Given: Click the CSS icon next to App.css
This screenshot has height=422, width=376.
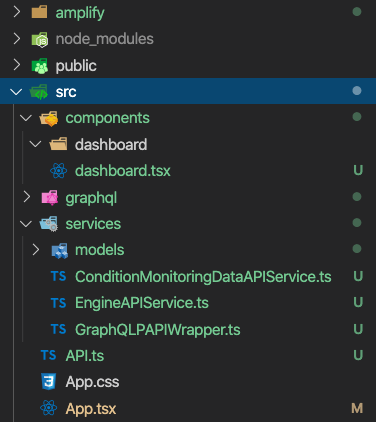Looking at the screenshot, I should 48,382.
